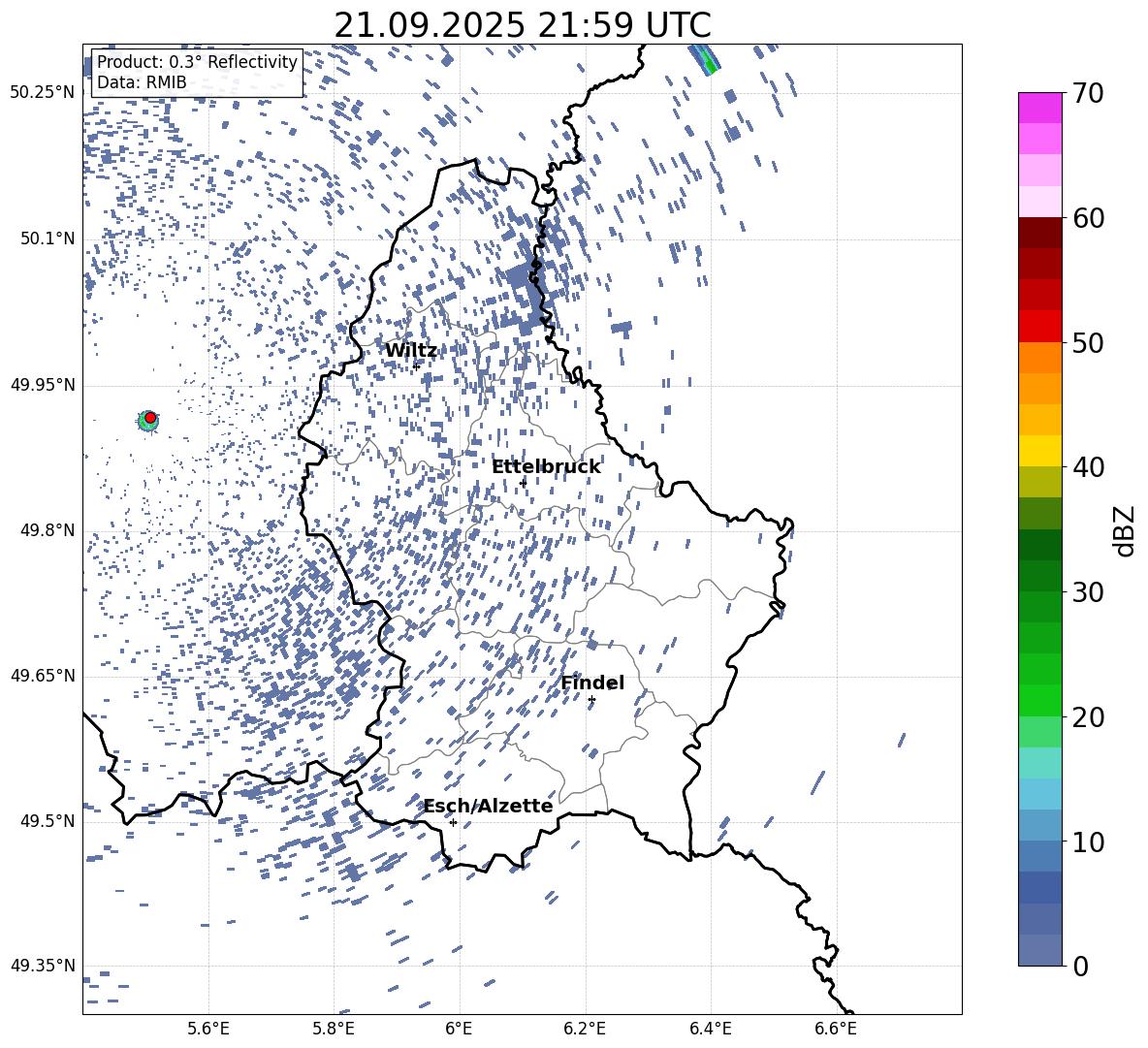
Task: Click the Wiltz city label
Action: (x=411, y=351)
